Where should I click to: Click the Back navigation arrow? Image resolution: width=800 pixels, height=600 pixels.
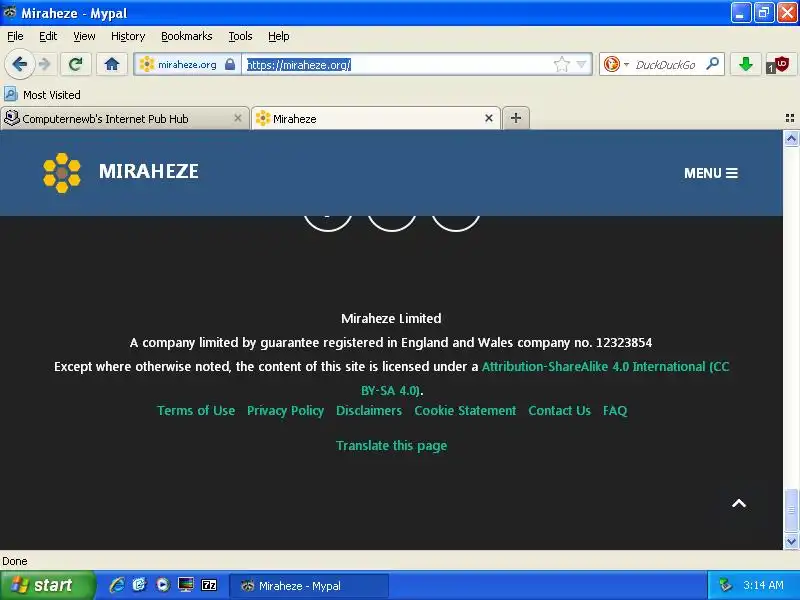click(x=19, y=65)
